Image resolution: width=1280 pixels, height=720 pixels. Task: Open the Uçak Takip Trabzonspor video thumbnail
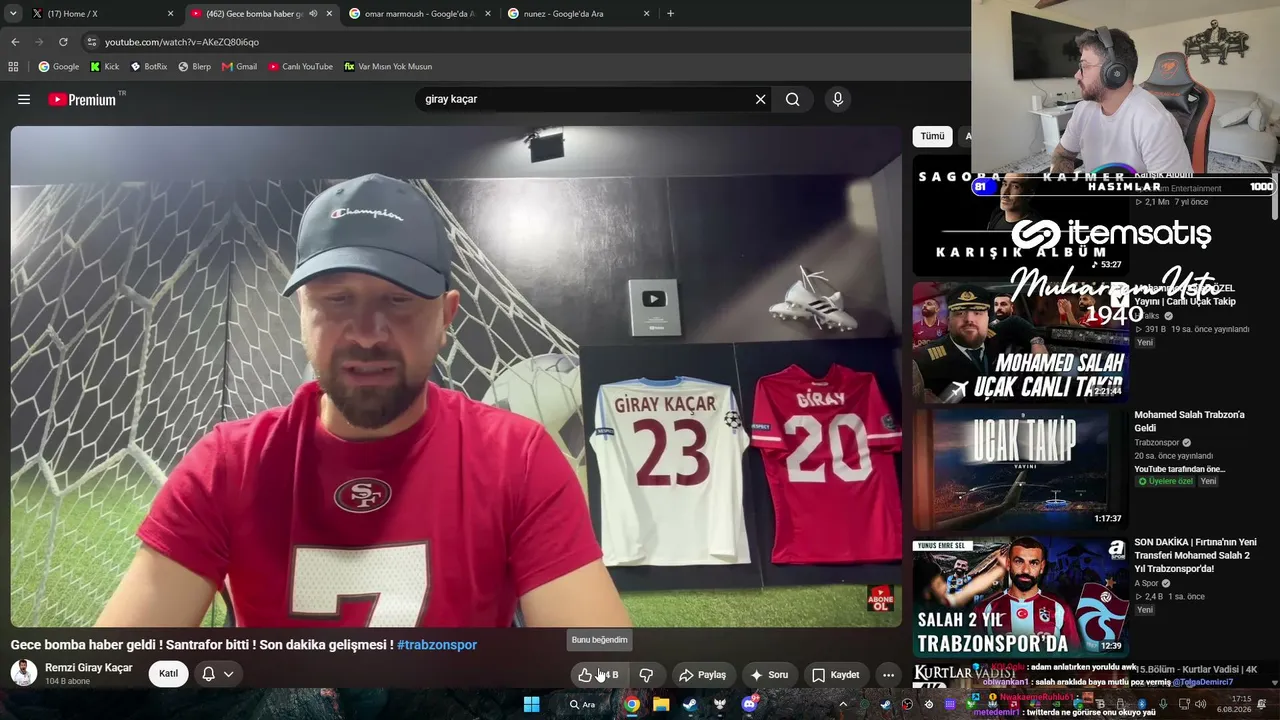pos(1020,470)
